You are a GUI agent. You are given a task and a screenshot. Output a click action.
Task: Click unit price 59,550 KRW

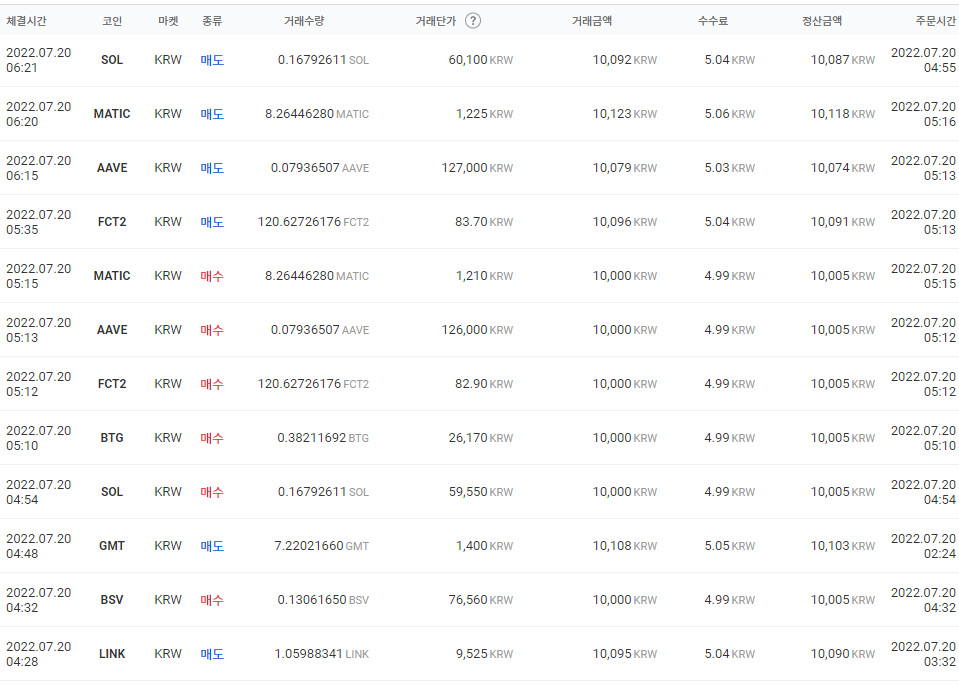[x=481, y=492]
